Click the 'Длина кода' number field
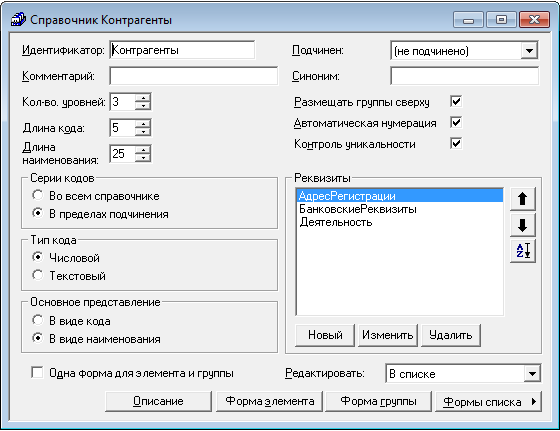This screenshot has height=431, width=560. (122, 127)
